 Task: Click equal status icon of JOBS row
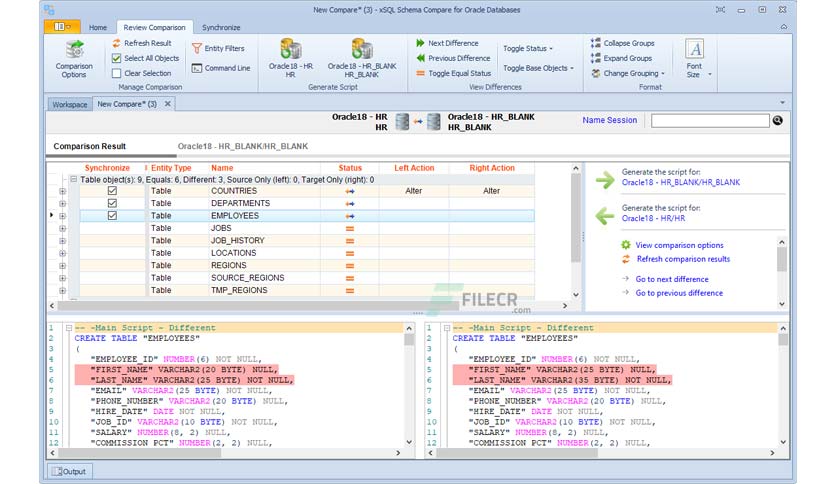(350, 228)
